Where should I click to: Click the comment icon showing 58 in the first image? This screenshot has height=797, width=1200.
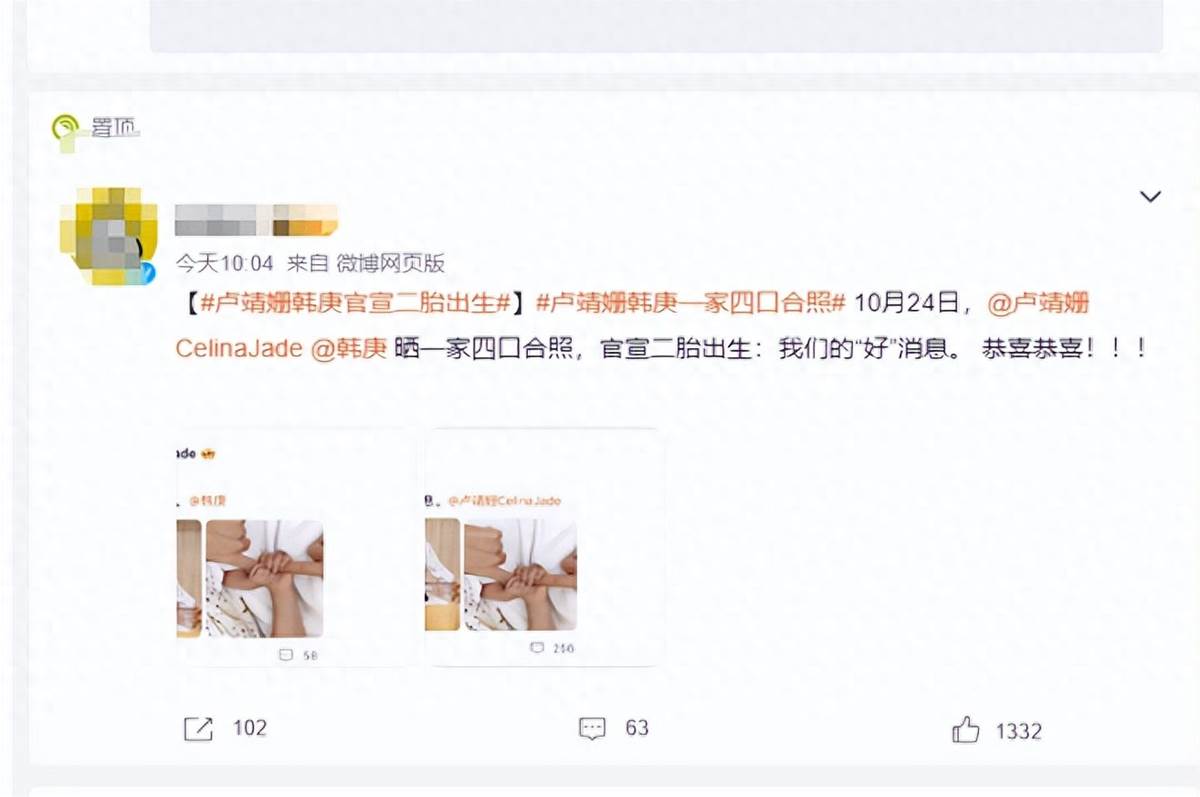click(x=286, y=654)
